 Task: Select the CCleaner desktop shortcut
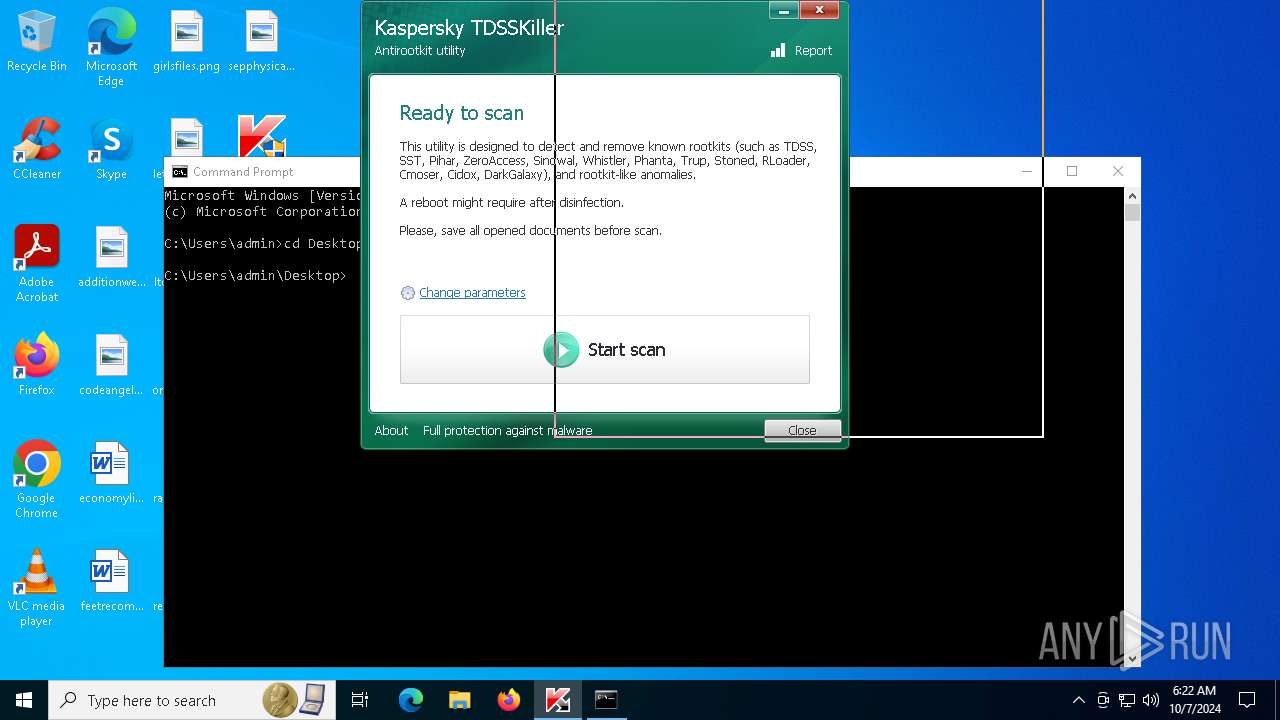point(37,149)
